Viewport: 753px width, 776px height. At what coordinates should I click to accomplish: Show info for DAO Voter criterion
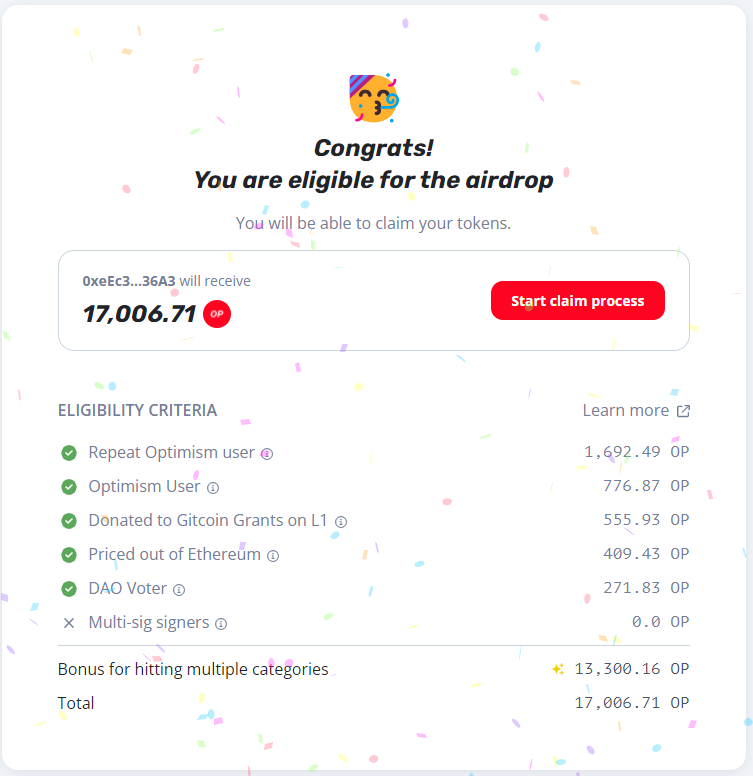point(179,589)
